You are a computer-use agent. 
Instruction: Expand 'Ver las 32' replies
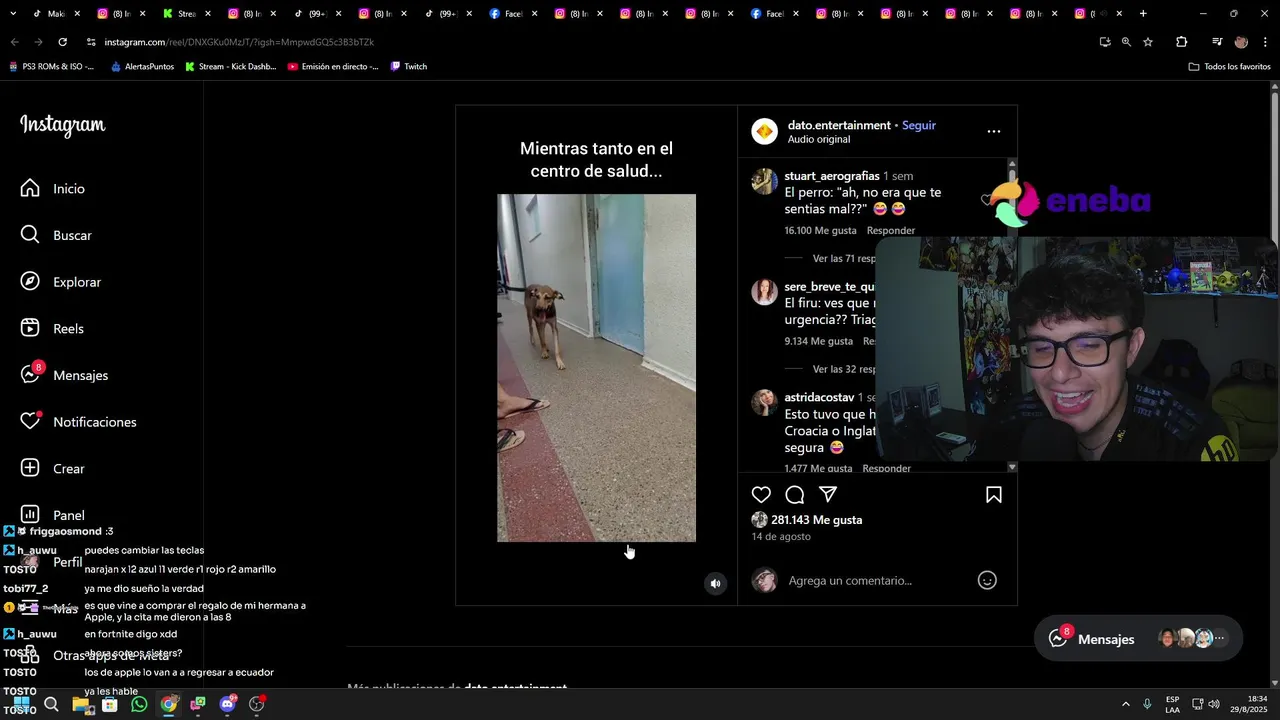pyautogui.click(x=844, y=369)
